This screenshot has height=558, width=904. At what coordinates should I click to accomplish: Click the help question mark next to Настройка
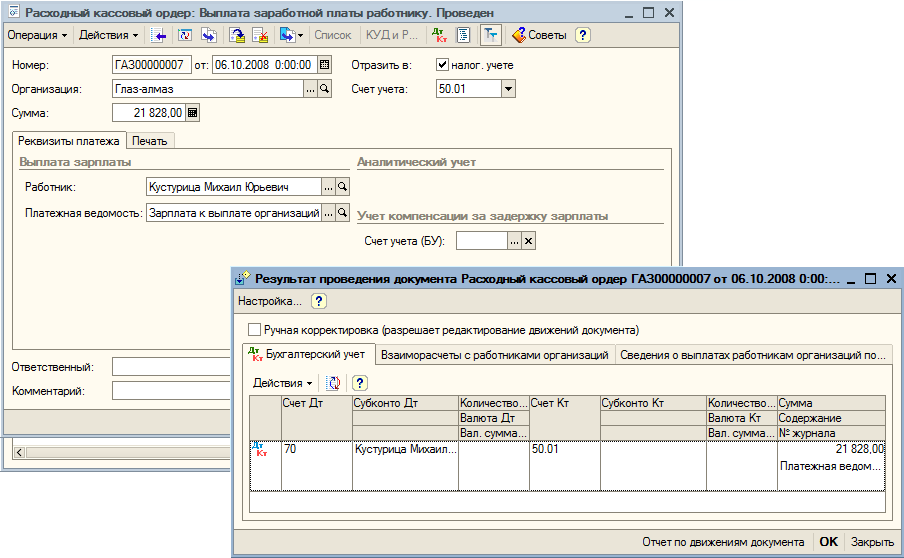[x=318, y=301]
